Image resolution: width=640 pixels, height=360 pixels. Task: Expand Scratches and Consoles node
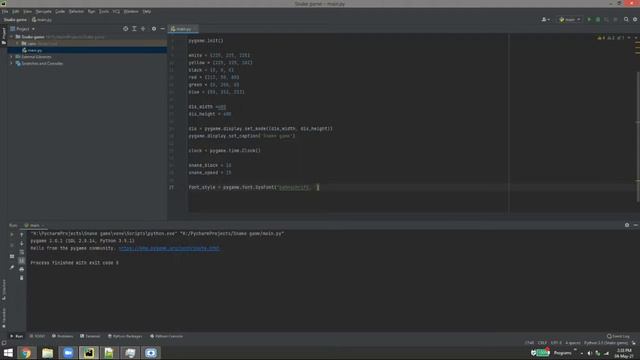point(11,63)
